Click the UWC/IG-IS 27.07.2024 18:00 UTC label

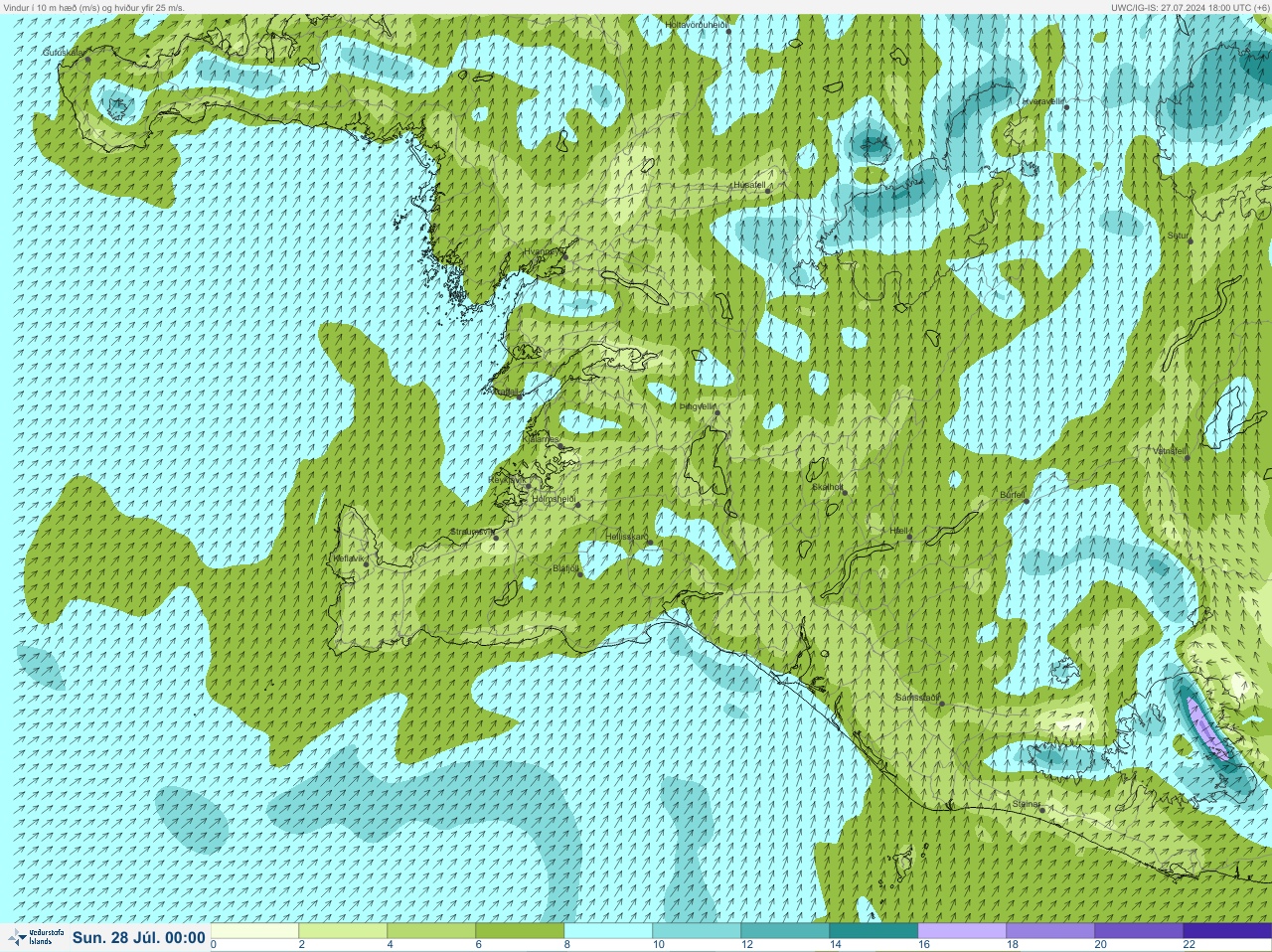pos(1190,7)
